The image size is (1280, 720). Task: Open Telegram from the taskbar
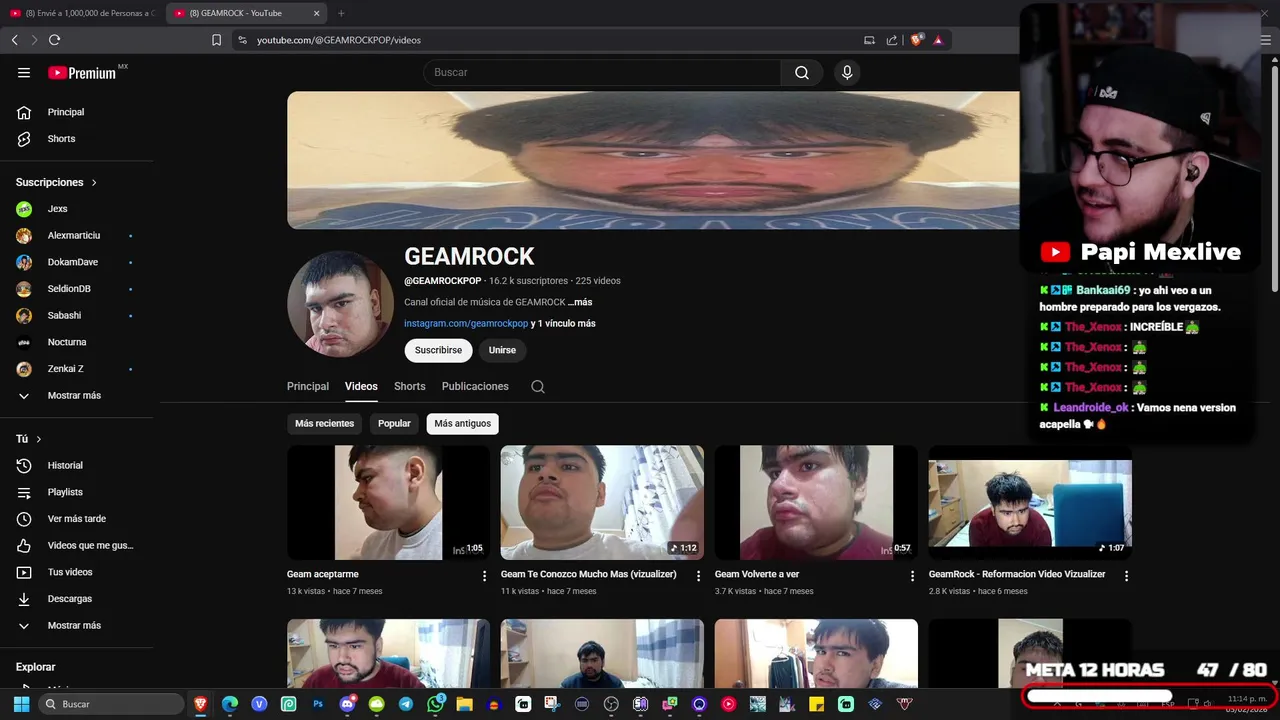406,704
